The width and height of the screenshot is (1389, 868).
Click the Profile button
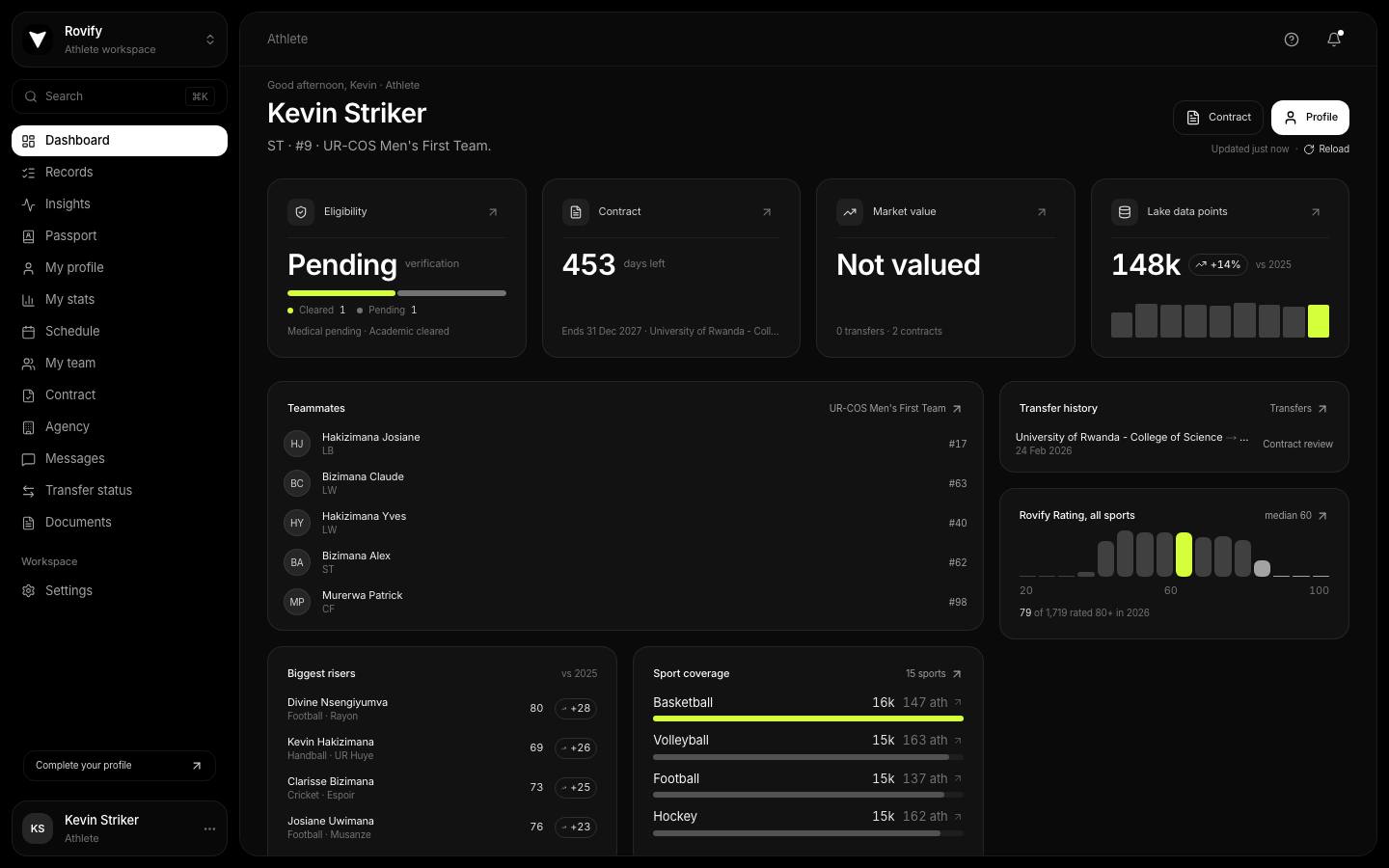tap(1310, 118)
